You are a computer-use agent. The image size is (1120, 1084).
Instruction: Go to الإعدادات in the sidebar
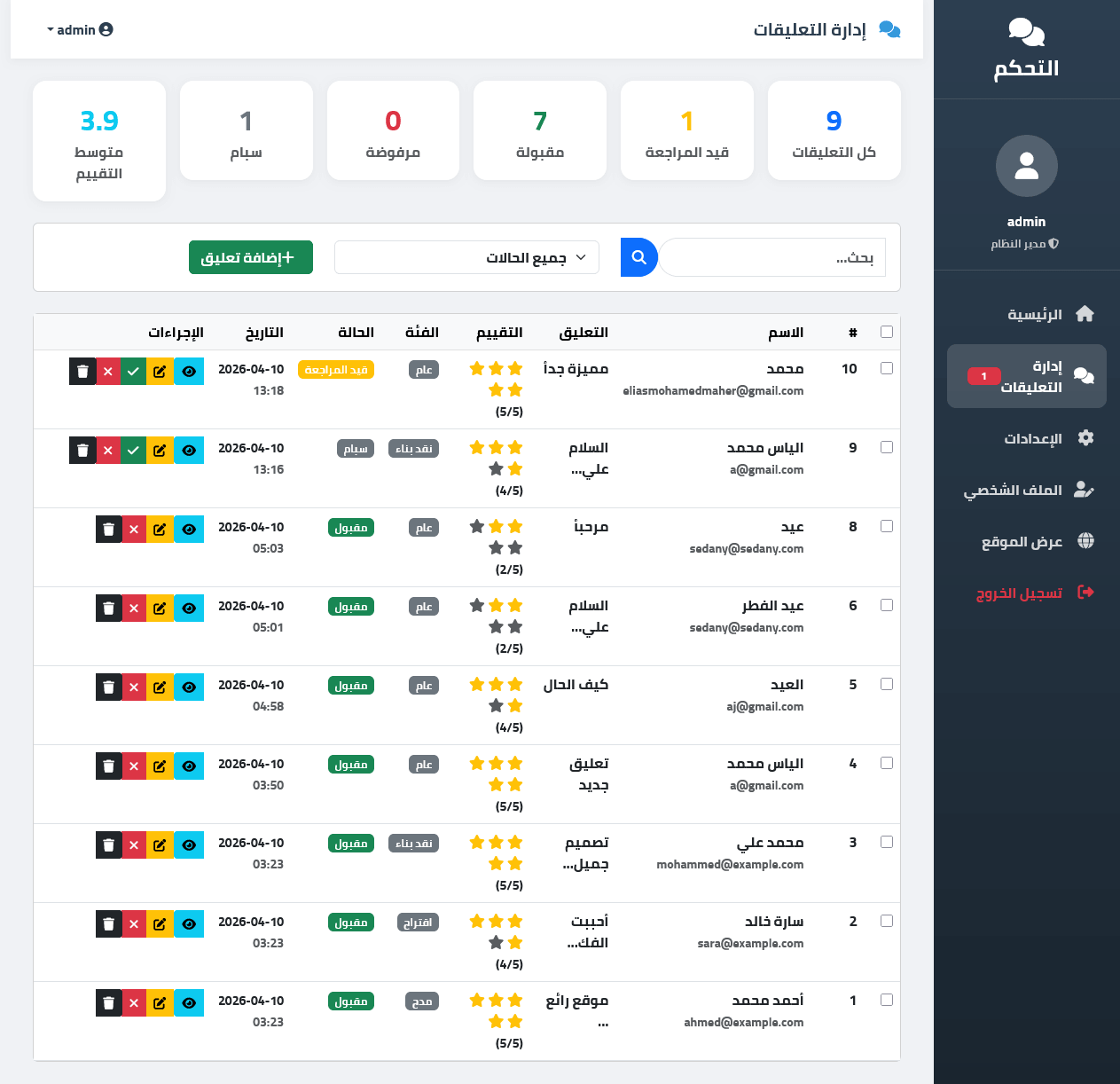tap(1032, 438)
